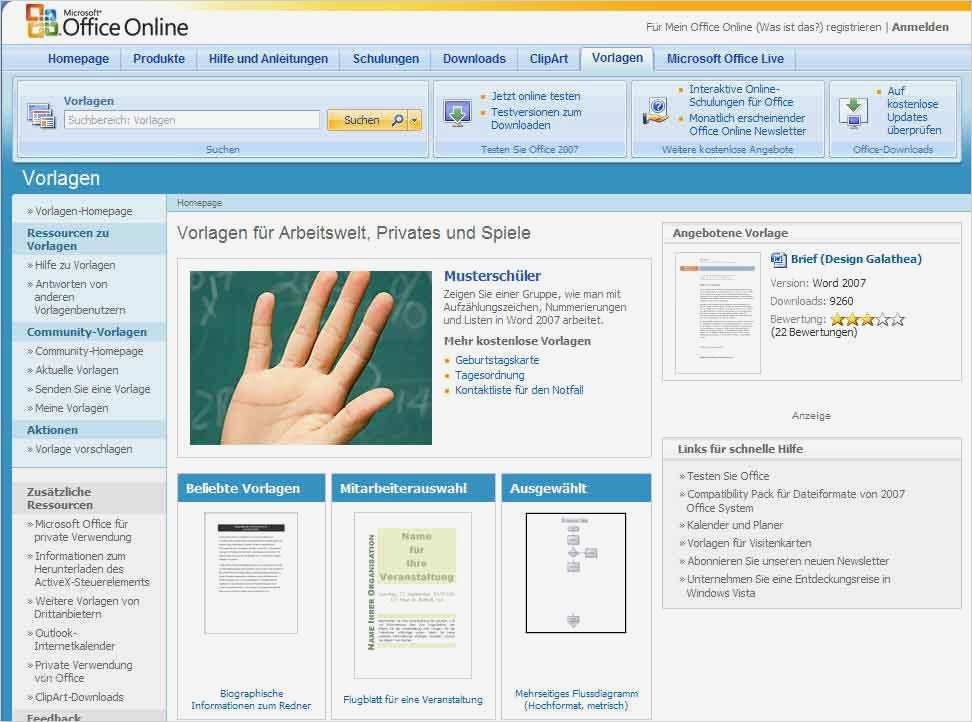Click Monatlich erscheinender Office Online Newsletter link
Image resolution: width=972 pixels, height=722 pixels.
pos(747,124)
